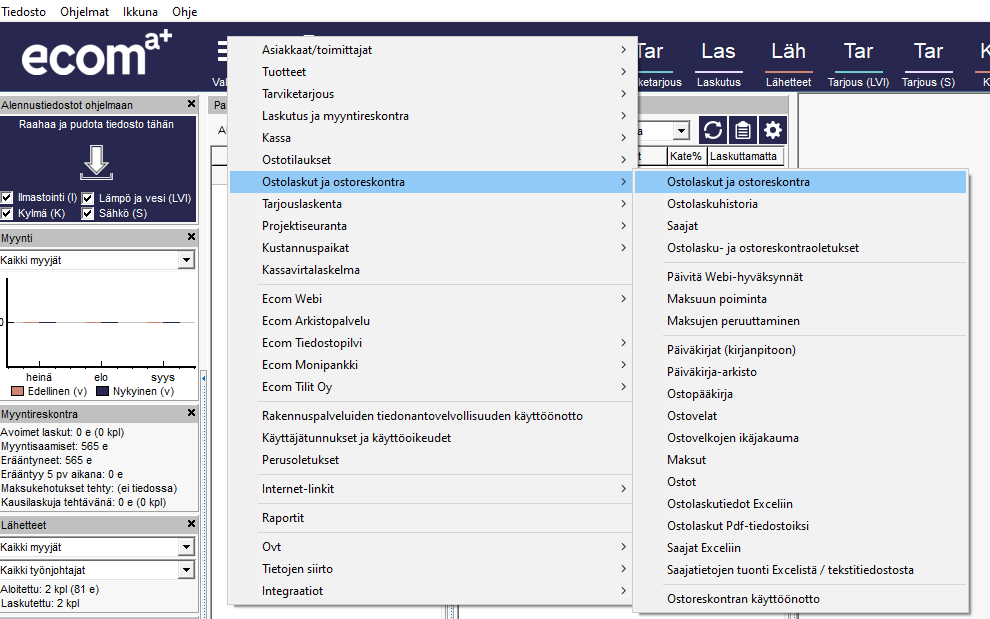Click the clipboard list icon
The image size is (990, 619).
[x=742, y=131]
